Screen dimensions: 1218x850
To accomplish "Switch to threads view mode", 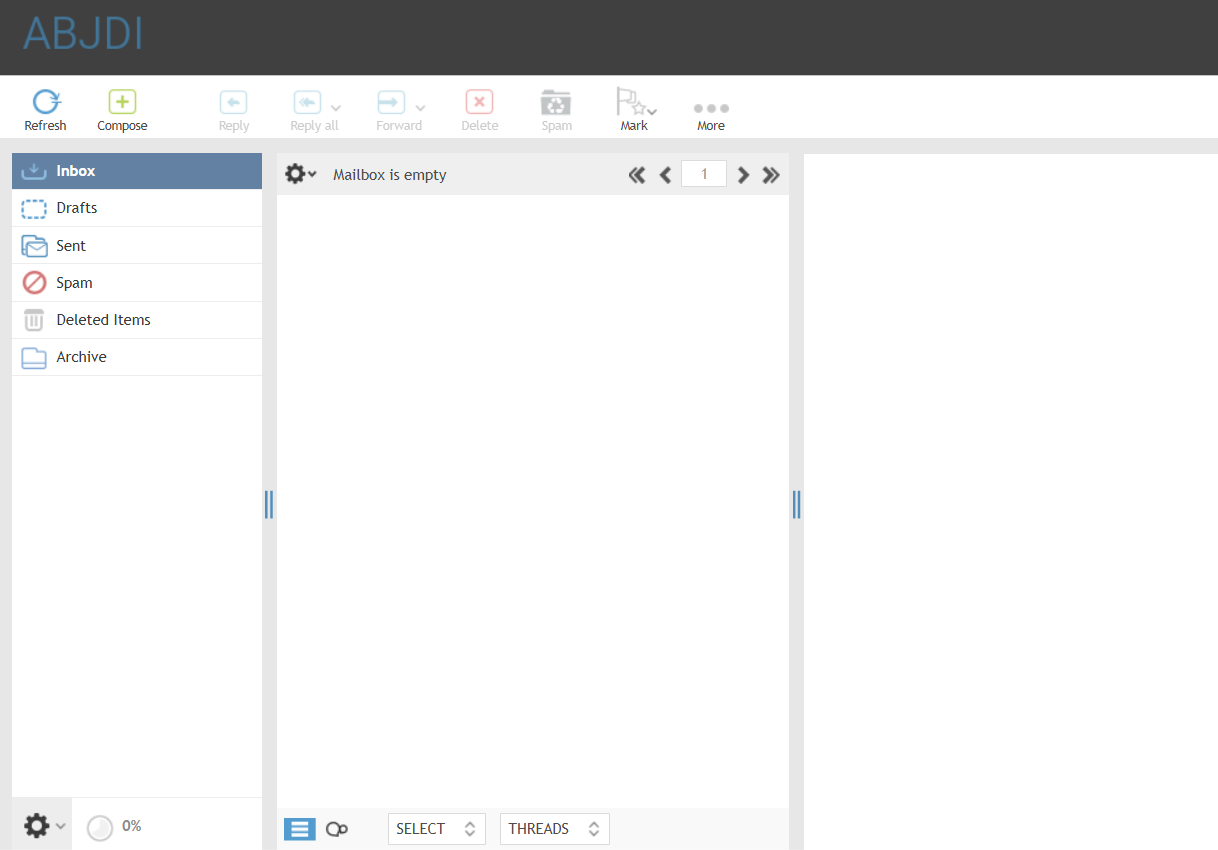I will coord(337,829).
